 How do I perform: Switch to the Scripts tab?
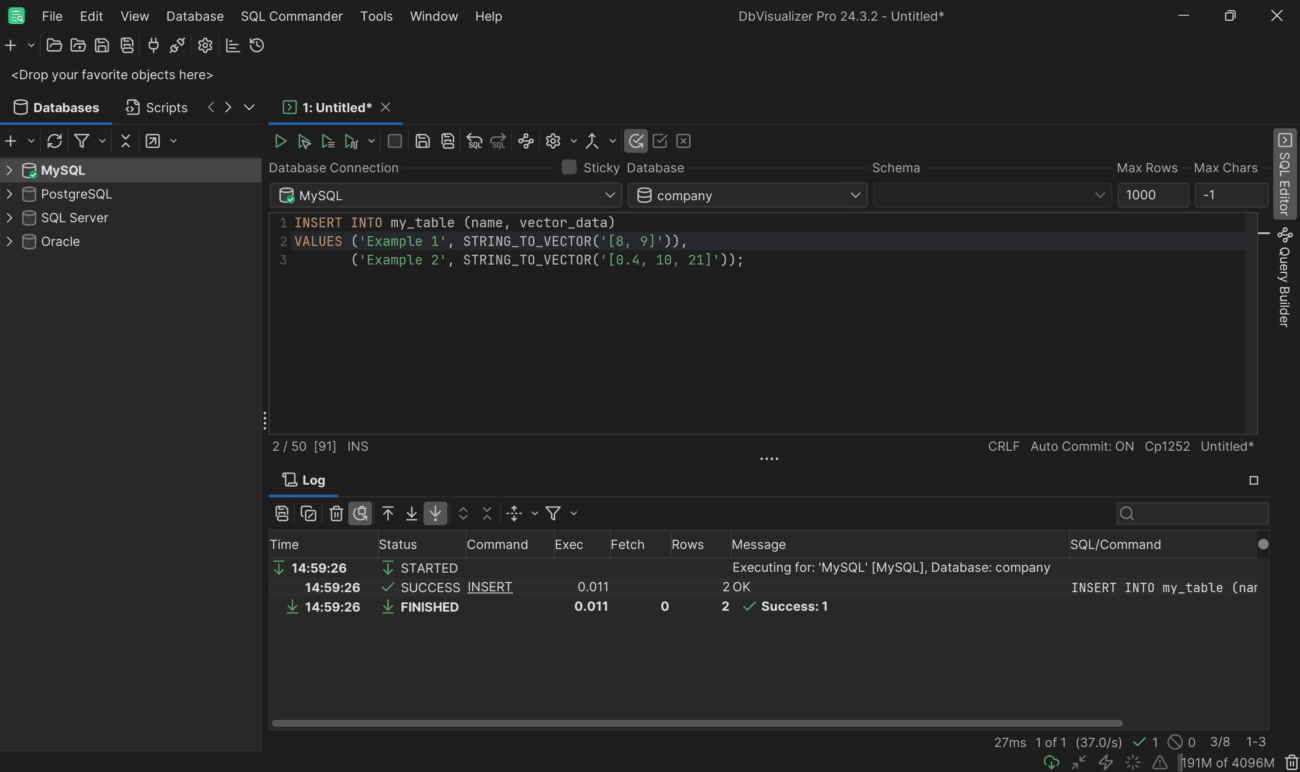point(157,107)
